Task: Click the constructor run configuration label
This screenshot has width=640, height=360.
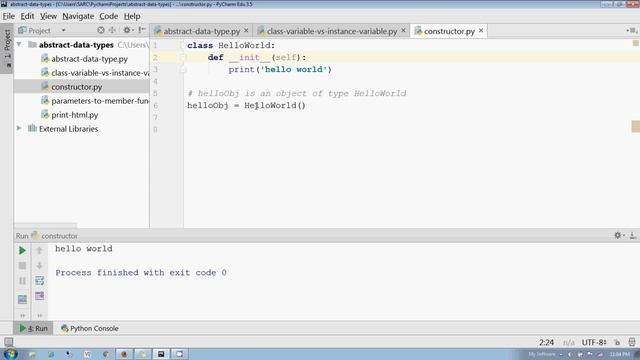Action: click(x=59, y=236)
